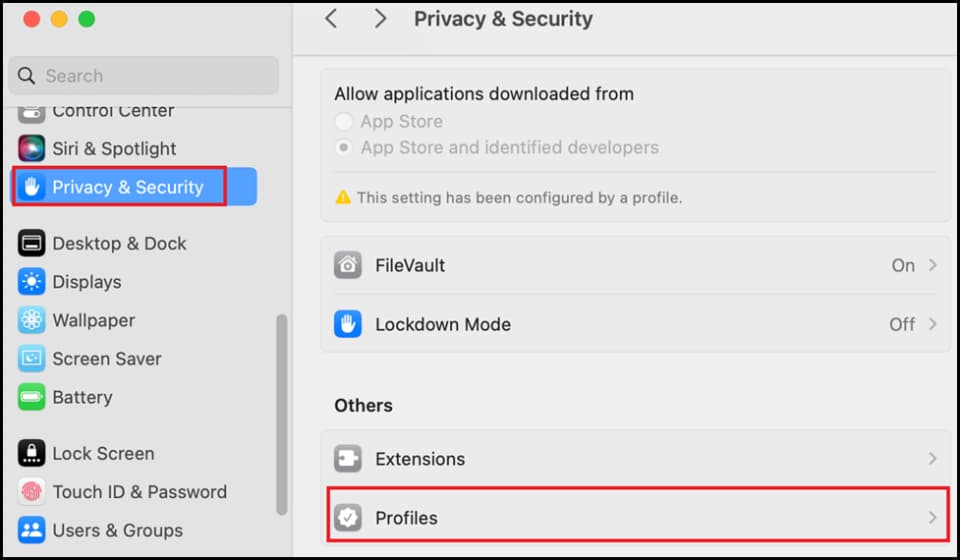Click the Desktop & Dock icon
The height and width of the screenshot is (560, 960).
pos(31,243)
